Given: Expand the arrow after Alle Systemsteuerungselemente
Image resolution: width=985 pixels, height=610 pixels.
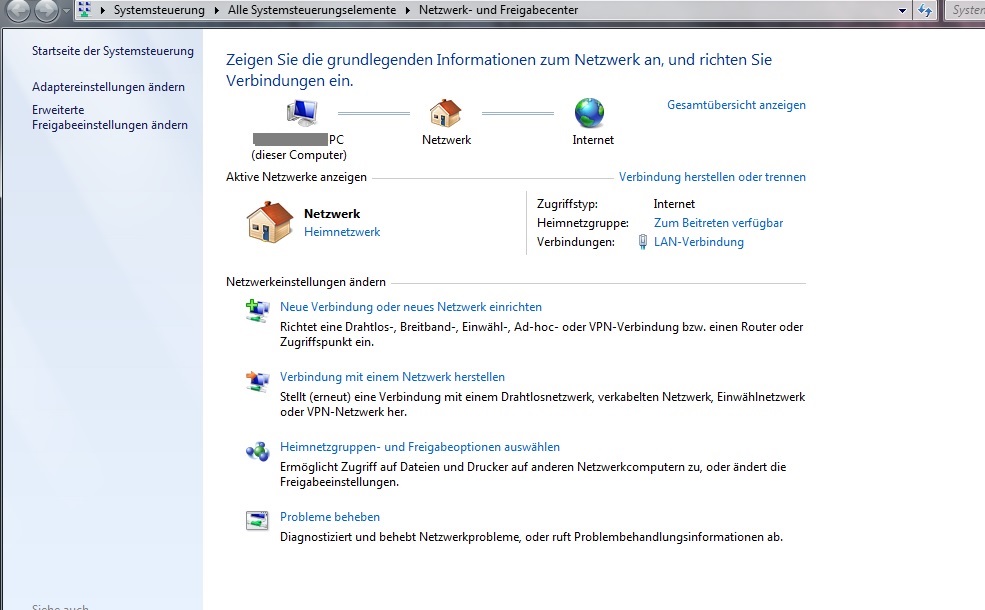Looking at the screenshot, I should tap(408, 10).
